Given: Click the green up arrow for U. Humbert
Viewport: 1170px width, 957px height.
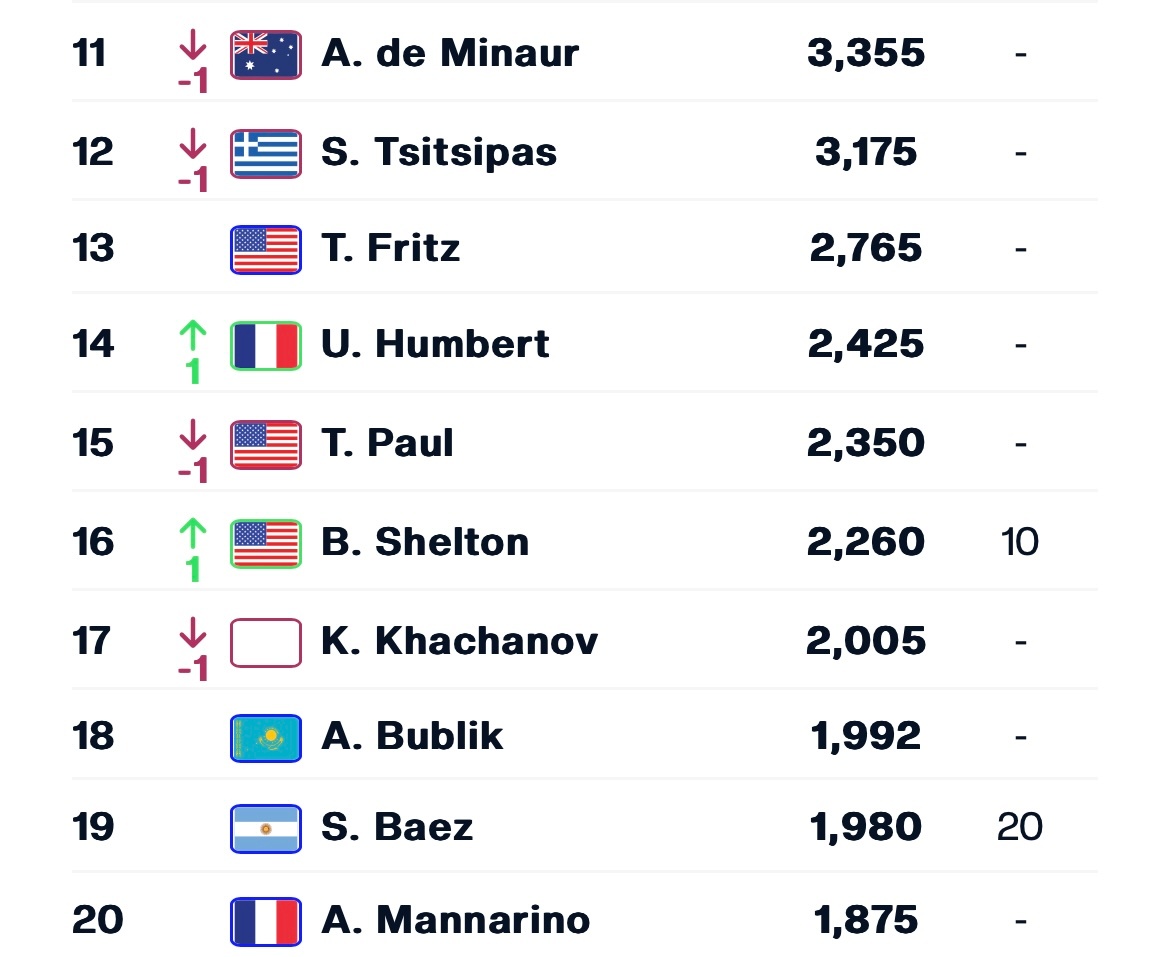Looking at the screenshot, I should 193,336.
